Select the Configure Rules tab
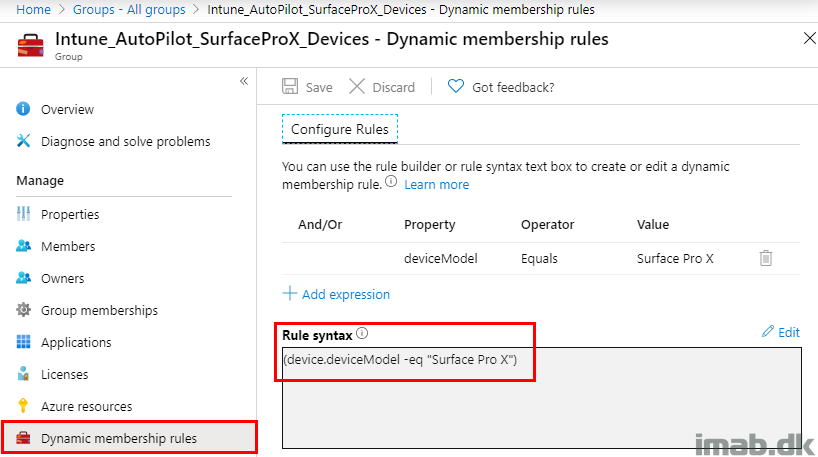Screen dimensions: 818x457 tap(340, 129)
